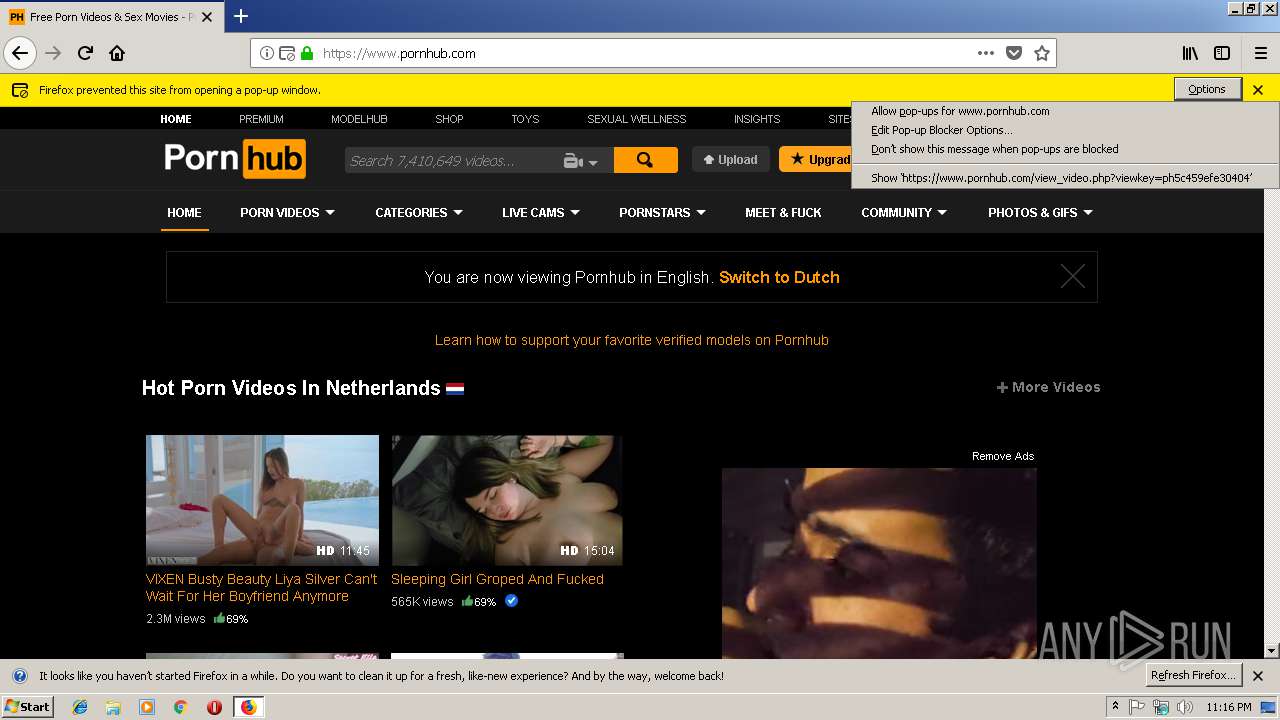Image resolution: width=1280 pixels, height=720 pixels.
Task: Save page to Pocket icon
Action: click(x=1014, y=53)
